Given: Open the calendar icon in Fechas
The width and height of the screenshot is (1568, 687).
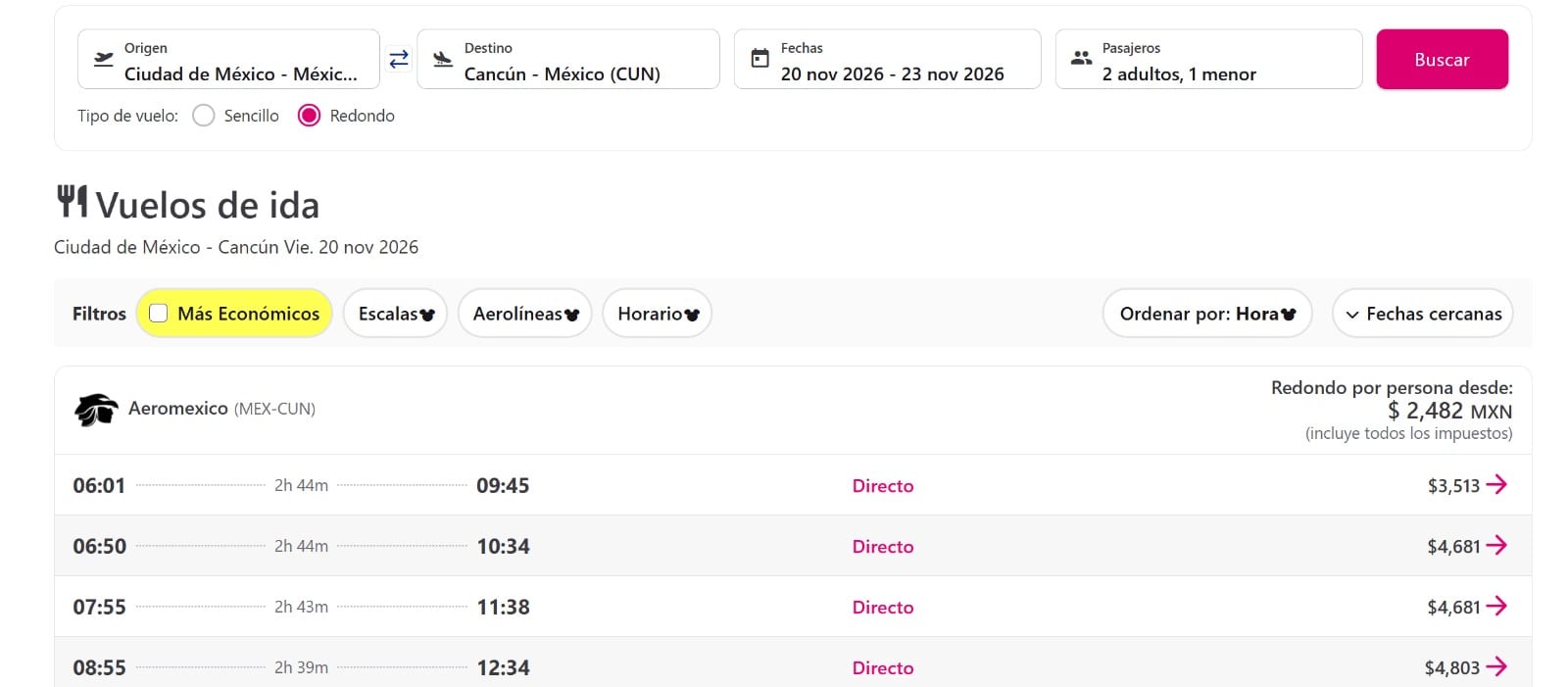Looking at the screenshot, I should click(759, 59).
